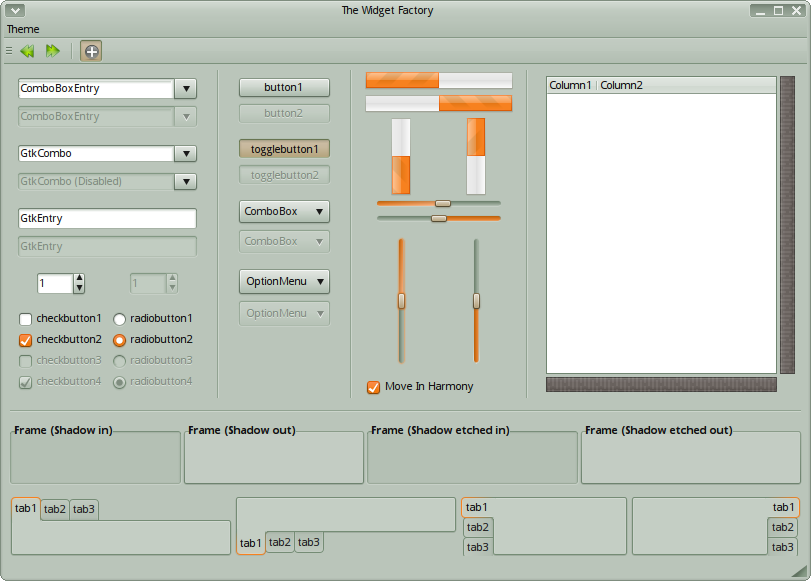Click the disabled button2
Viewport: 811px width, 581px height.
coord(284,113)
